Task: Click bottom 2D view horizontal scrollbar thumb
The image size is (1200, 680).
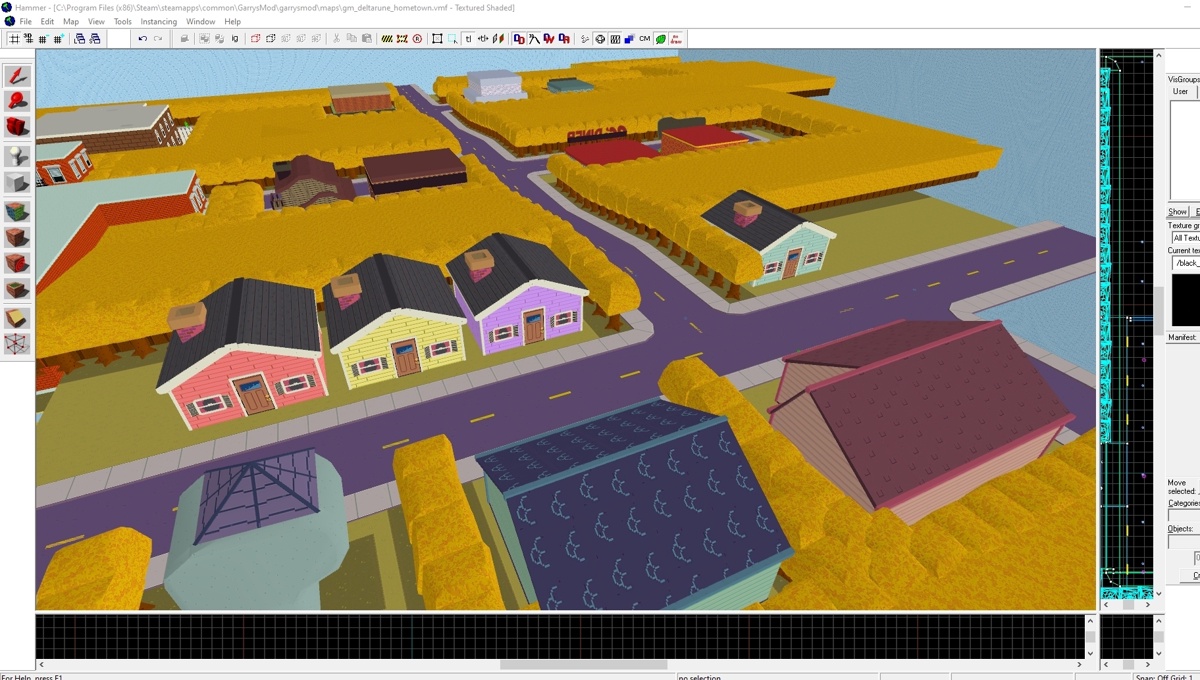Action: click(x=583, y=664)
